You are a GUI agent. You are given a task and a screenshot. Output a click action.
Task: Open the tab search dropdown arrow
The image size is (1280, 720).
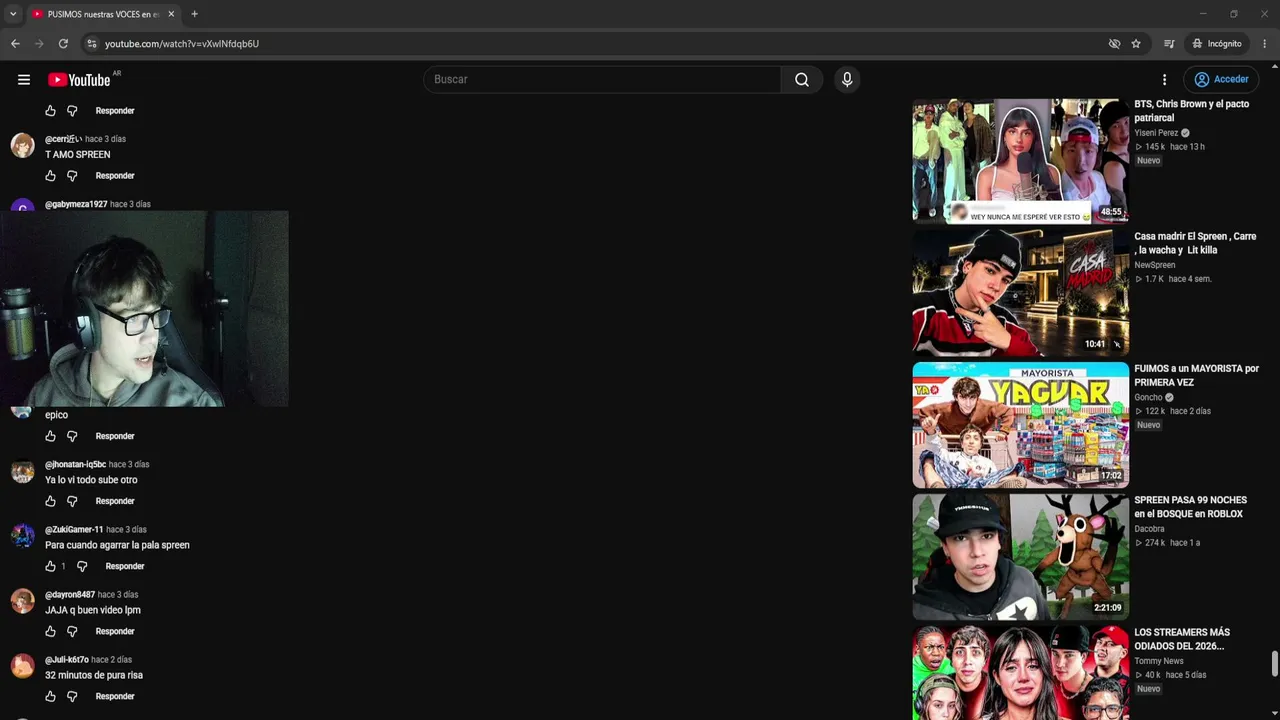point(13,14)
